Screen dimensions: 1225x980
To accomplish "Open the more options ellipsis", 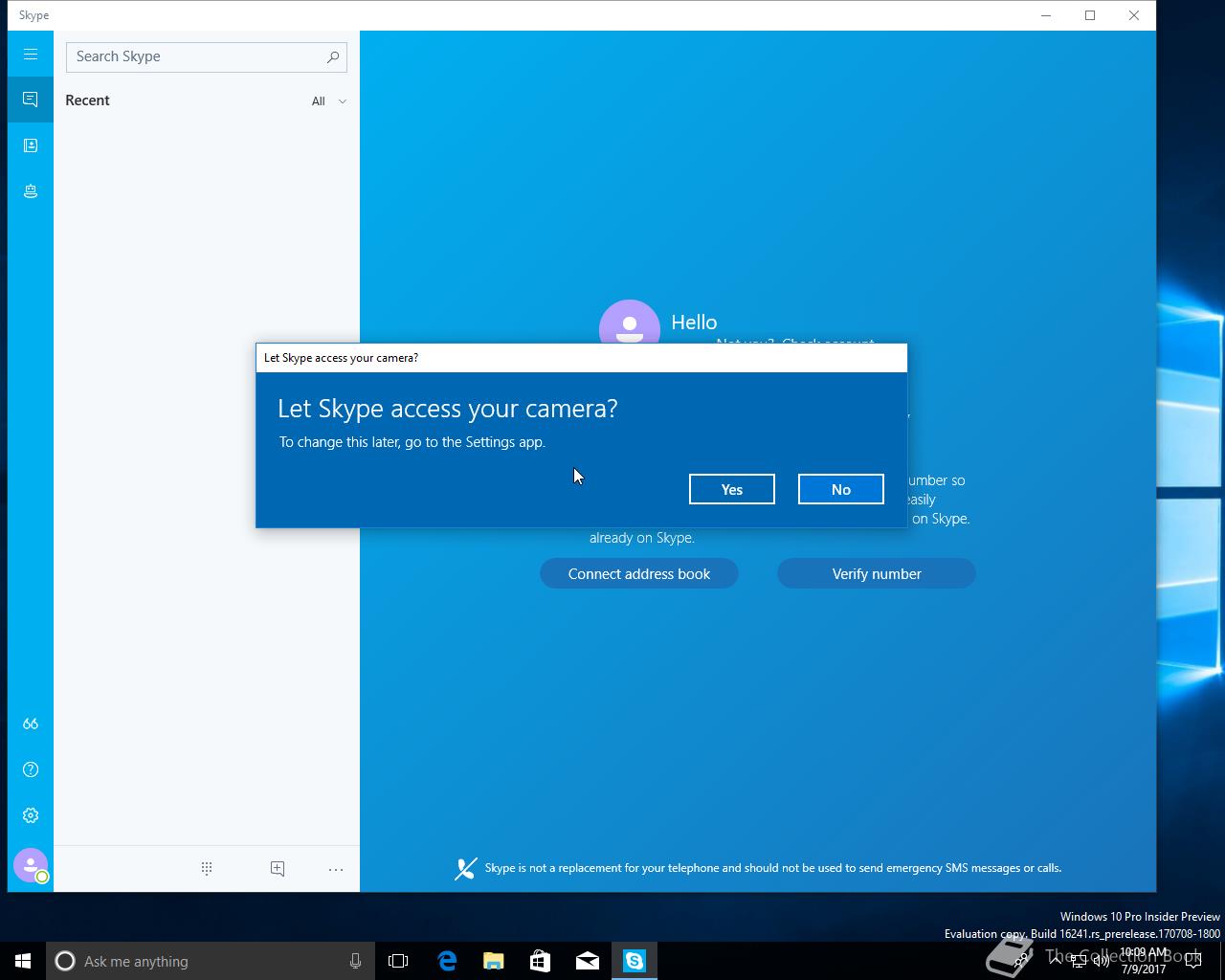I will 336,869.
